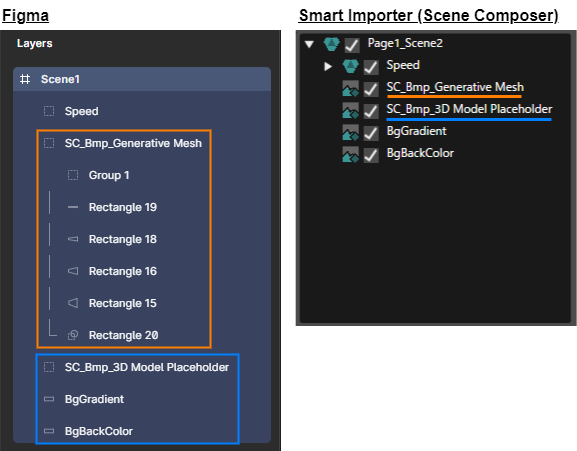Uncheck the Page1_Scene2 checkbox
Image resolution: width=577 pixels, height=451 pixels.
(352, 45)
